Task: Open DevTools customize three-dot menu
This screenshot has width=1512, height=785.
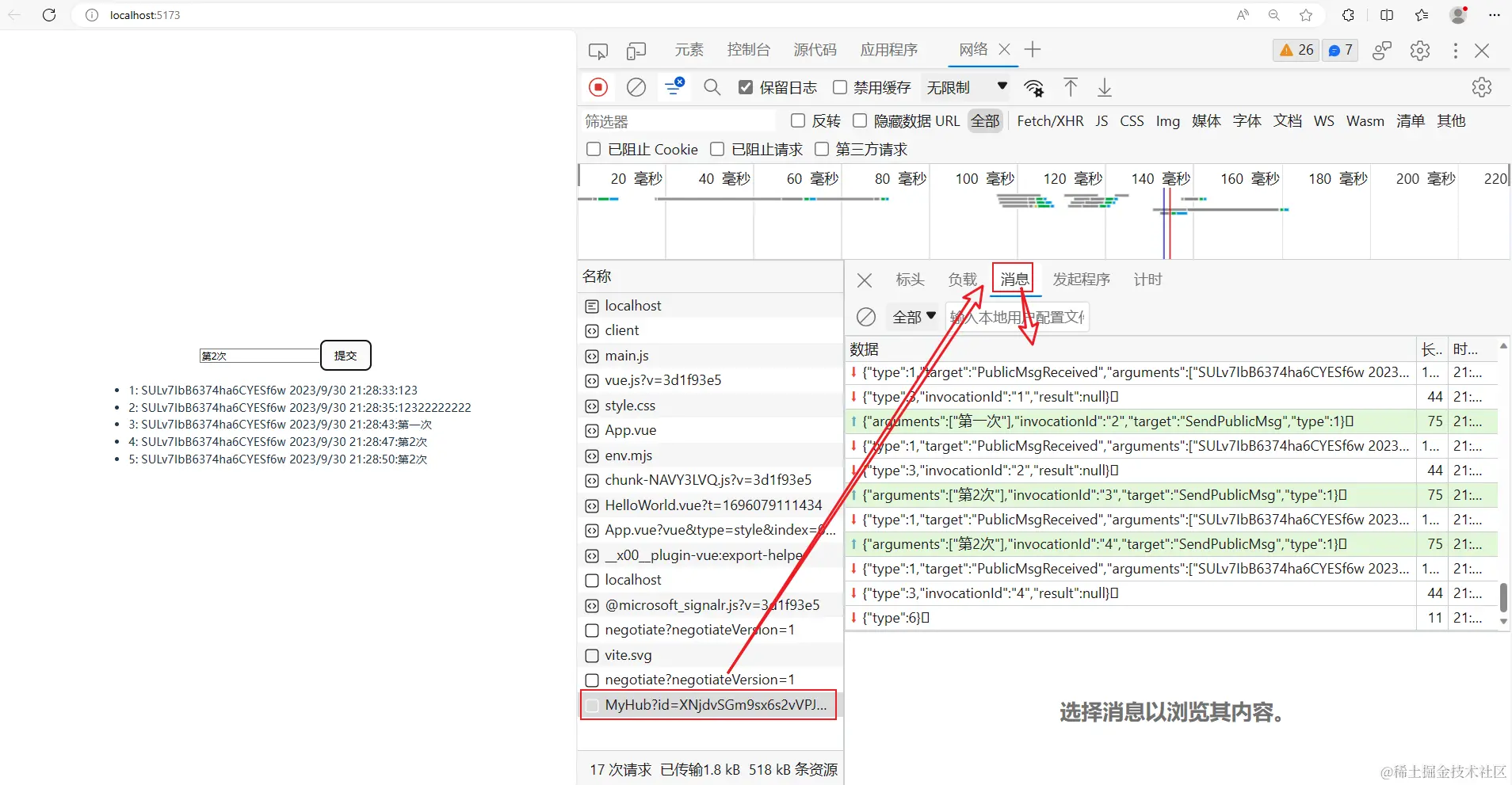Action: click(1456, 51)
